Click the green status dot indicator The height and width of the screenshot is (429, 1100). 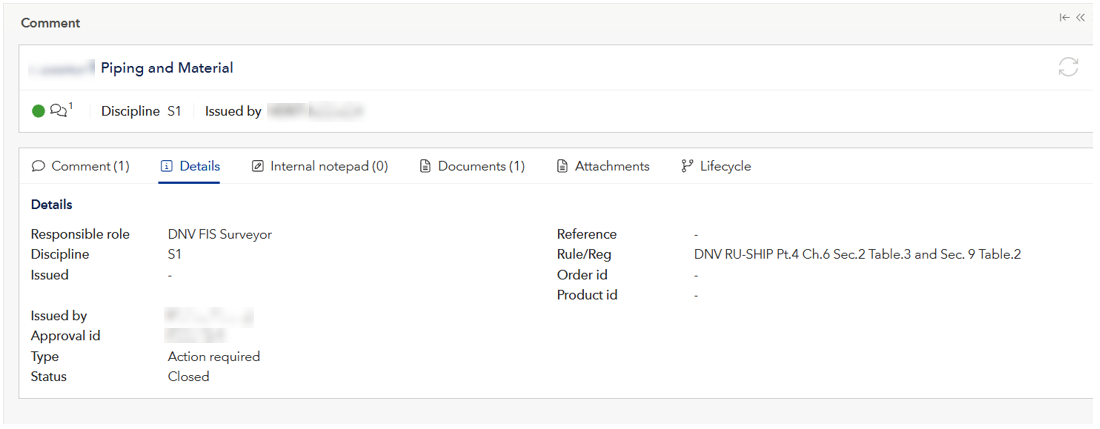tap(39, 111)
